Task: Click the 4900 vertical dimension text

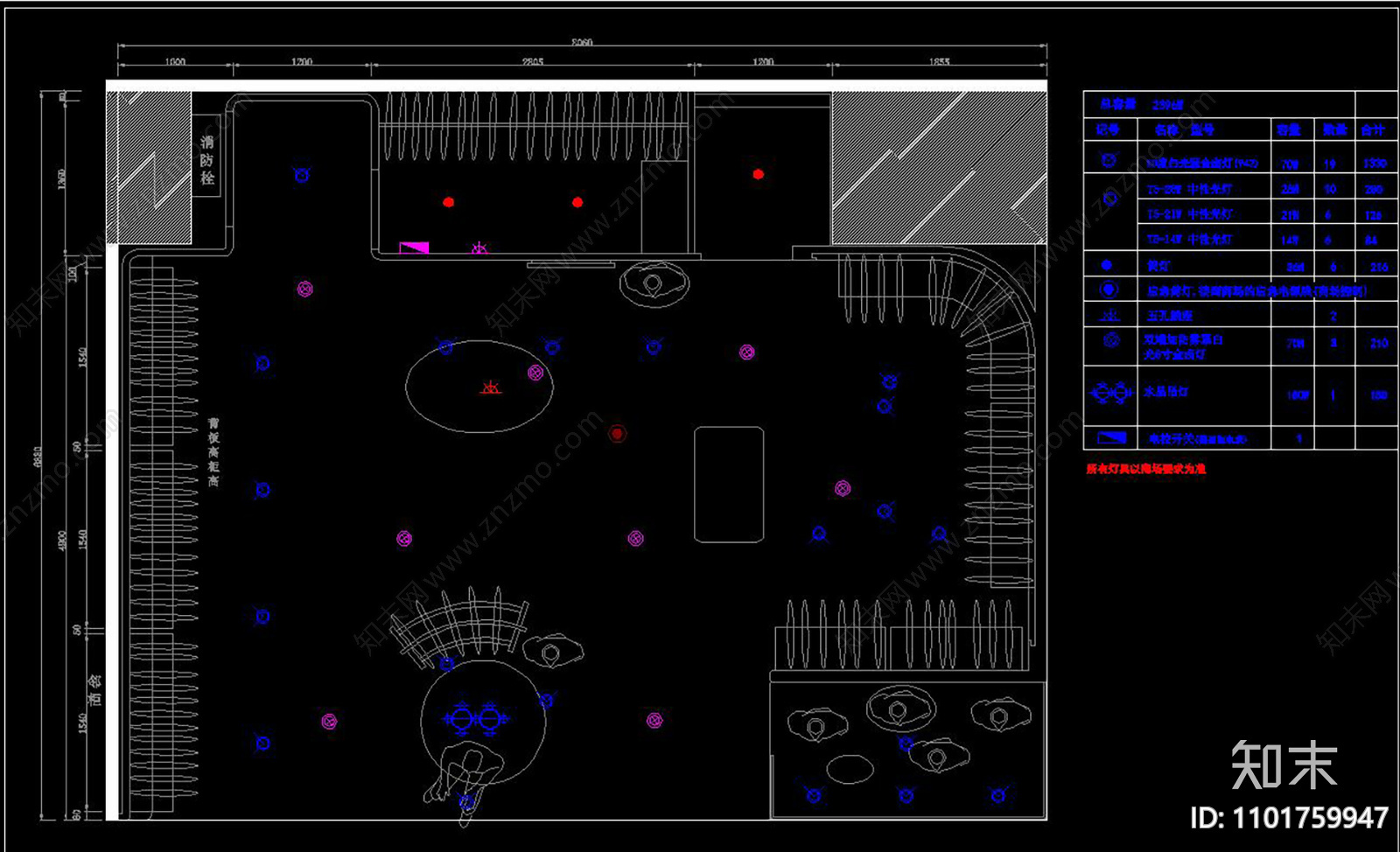Action: coord(61,540)
